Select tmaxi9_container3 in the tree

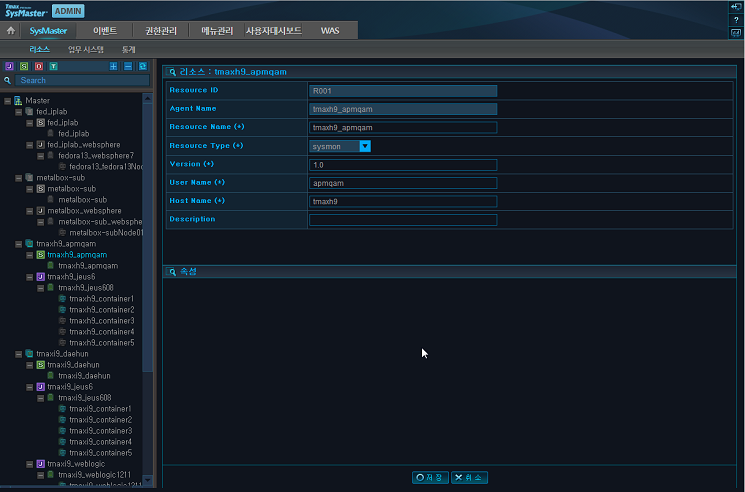coord(101,431)
